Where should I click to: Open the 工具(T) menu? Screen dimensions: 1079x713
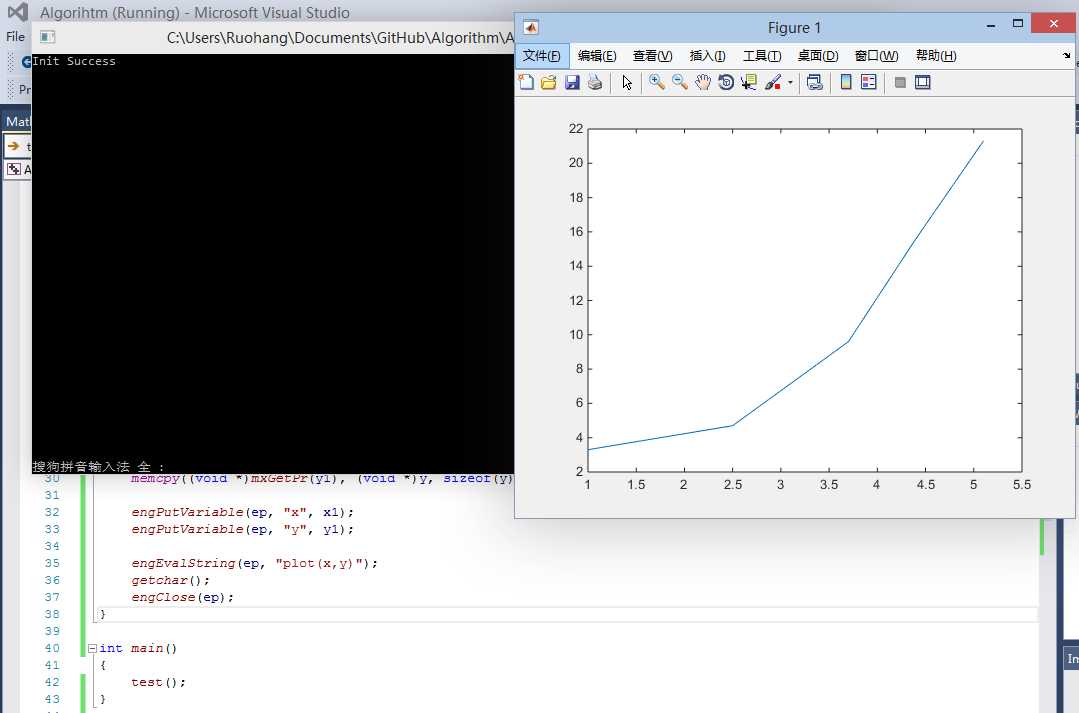[x=762, y=56]
